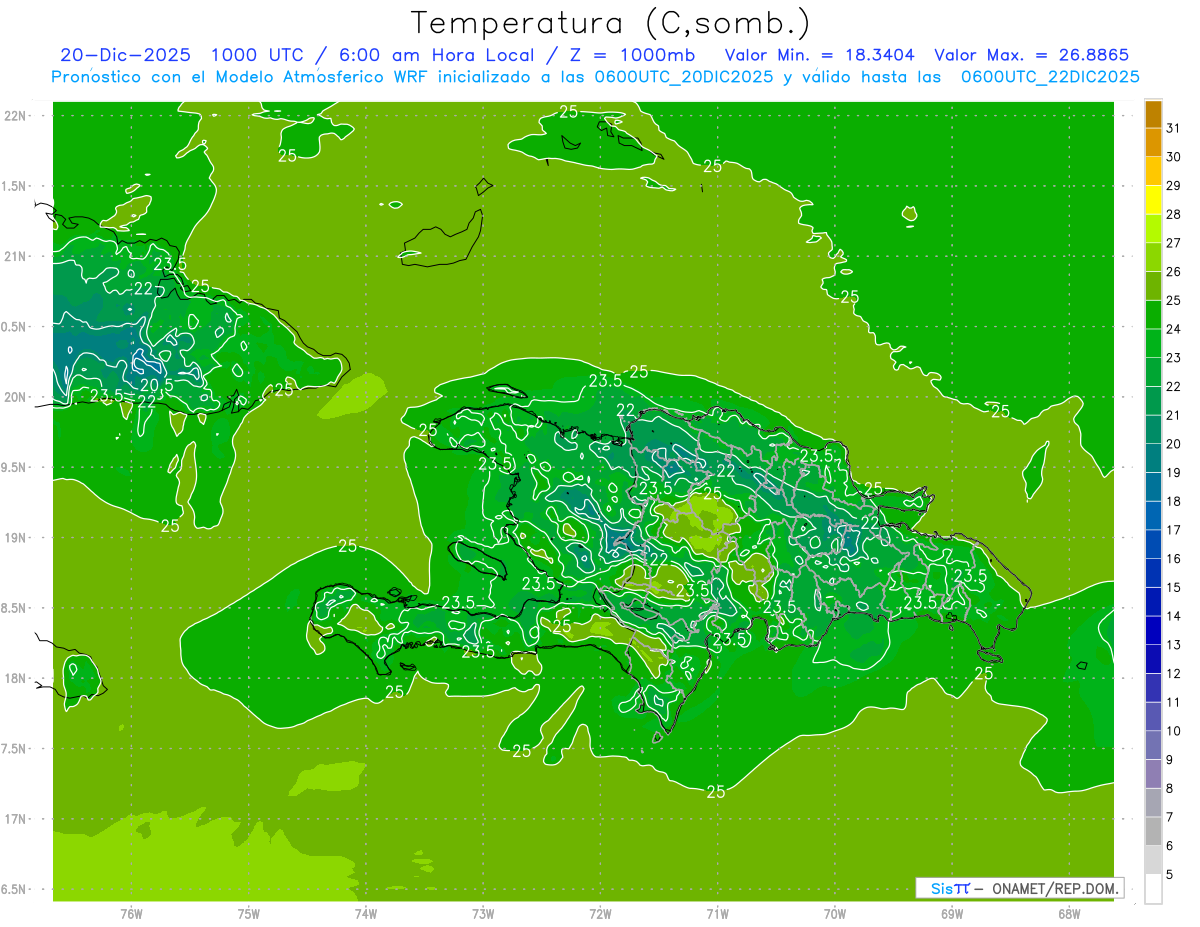Click the "20N" latitude axis label
Image resolution: width=1200 pixels, height=927 pixels.
[x=17, y=398]
